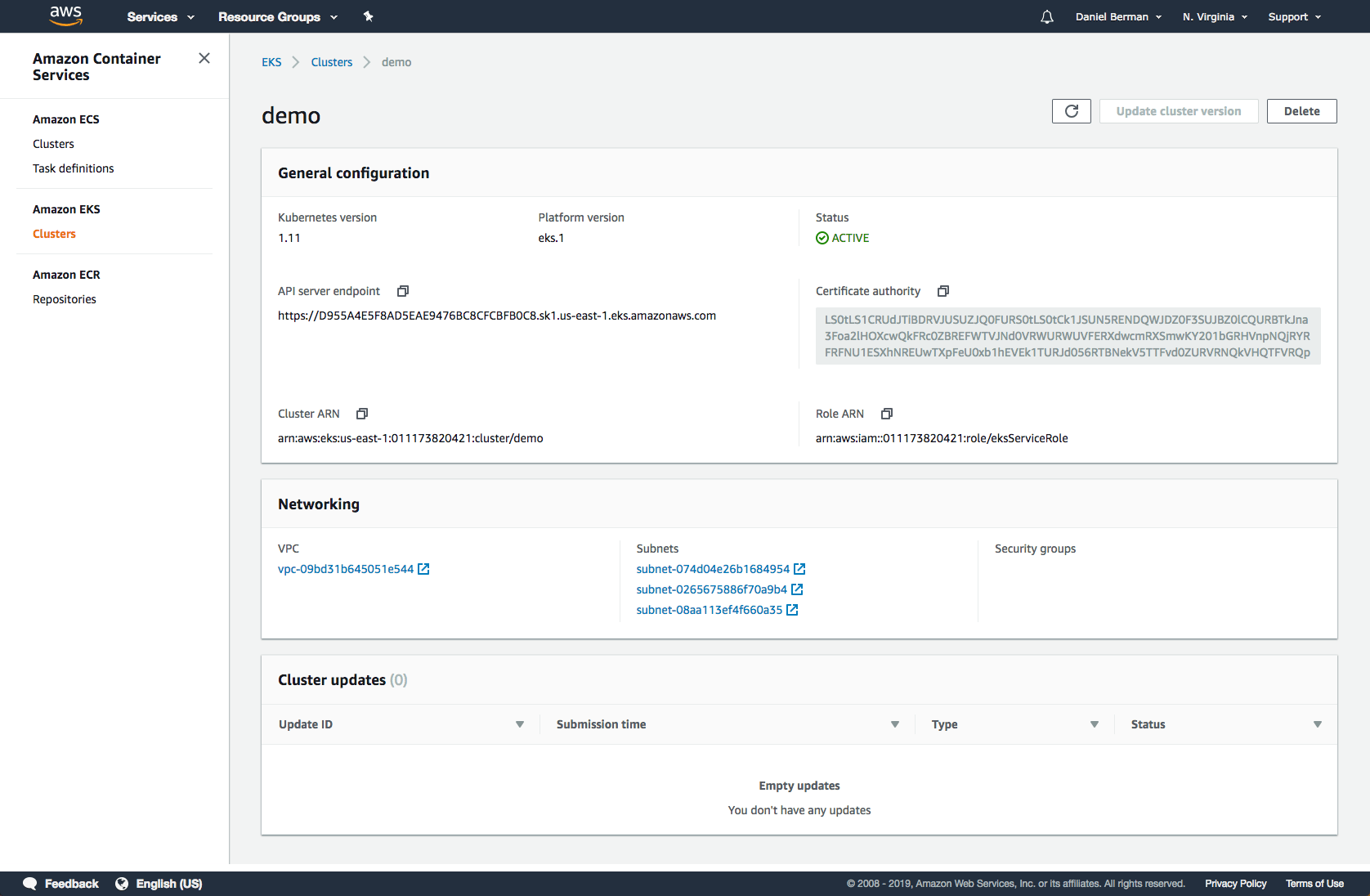Open external icon for subnet-0265675886f70a9b4
Screen dimensions: 1370x896
797,589
